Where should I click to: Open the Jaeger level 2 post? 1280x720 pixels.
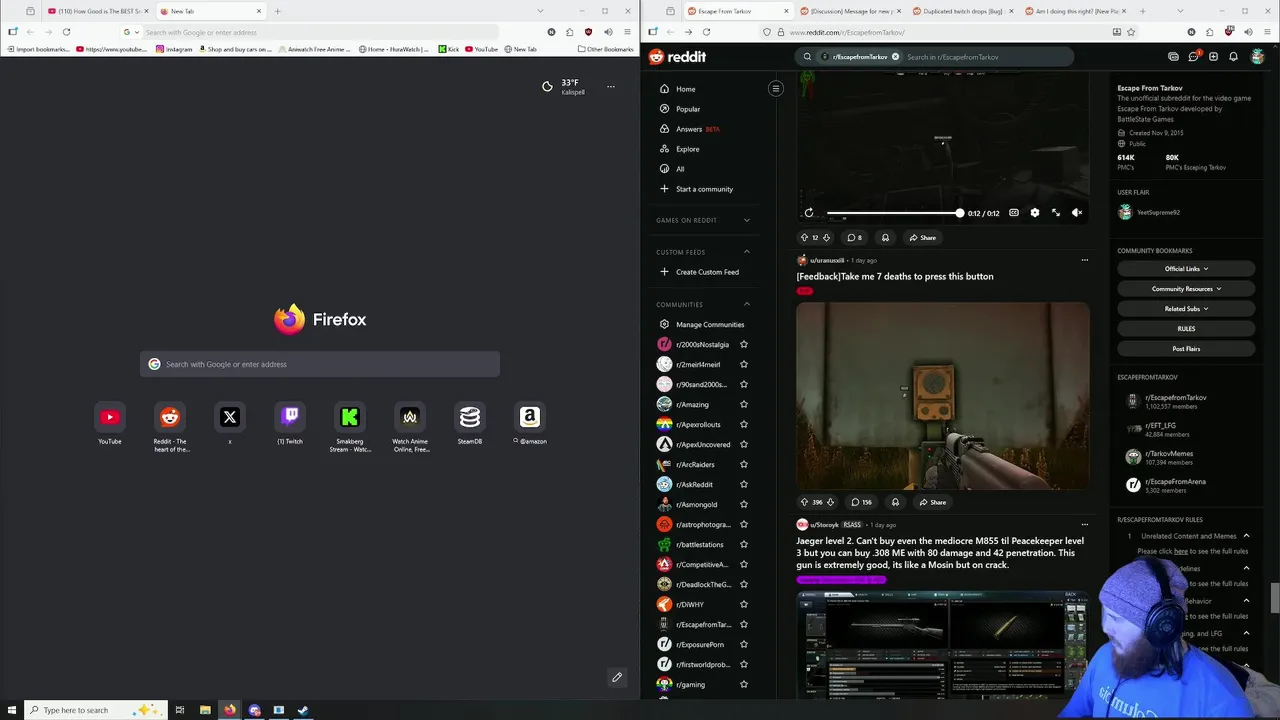pos(940,553)
